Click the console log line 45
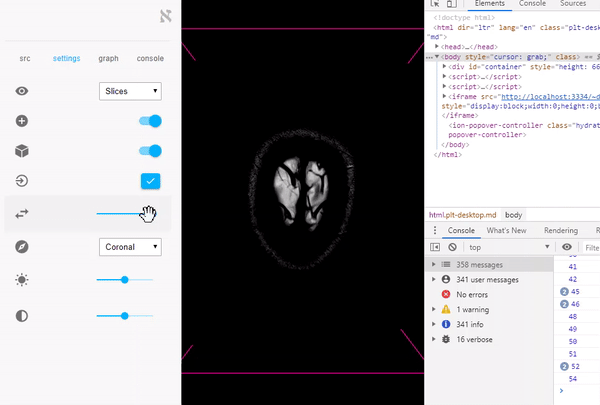600x405 pixels. click(577, 291)
